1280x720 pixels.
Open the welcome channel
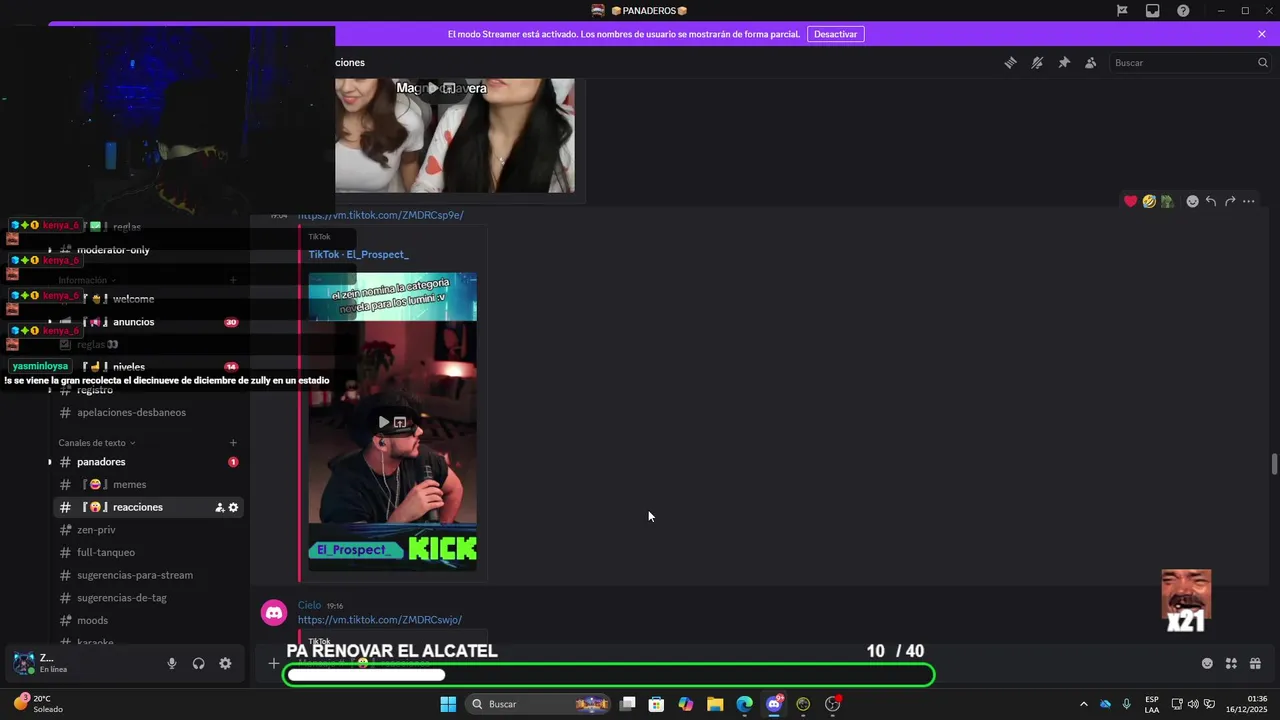pyautogui.click(x=148, y=299)
